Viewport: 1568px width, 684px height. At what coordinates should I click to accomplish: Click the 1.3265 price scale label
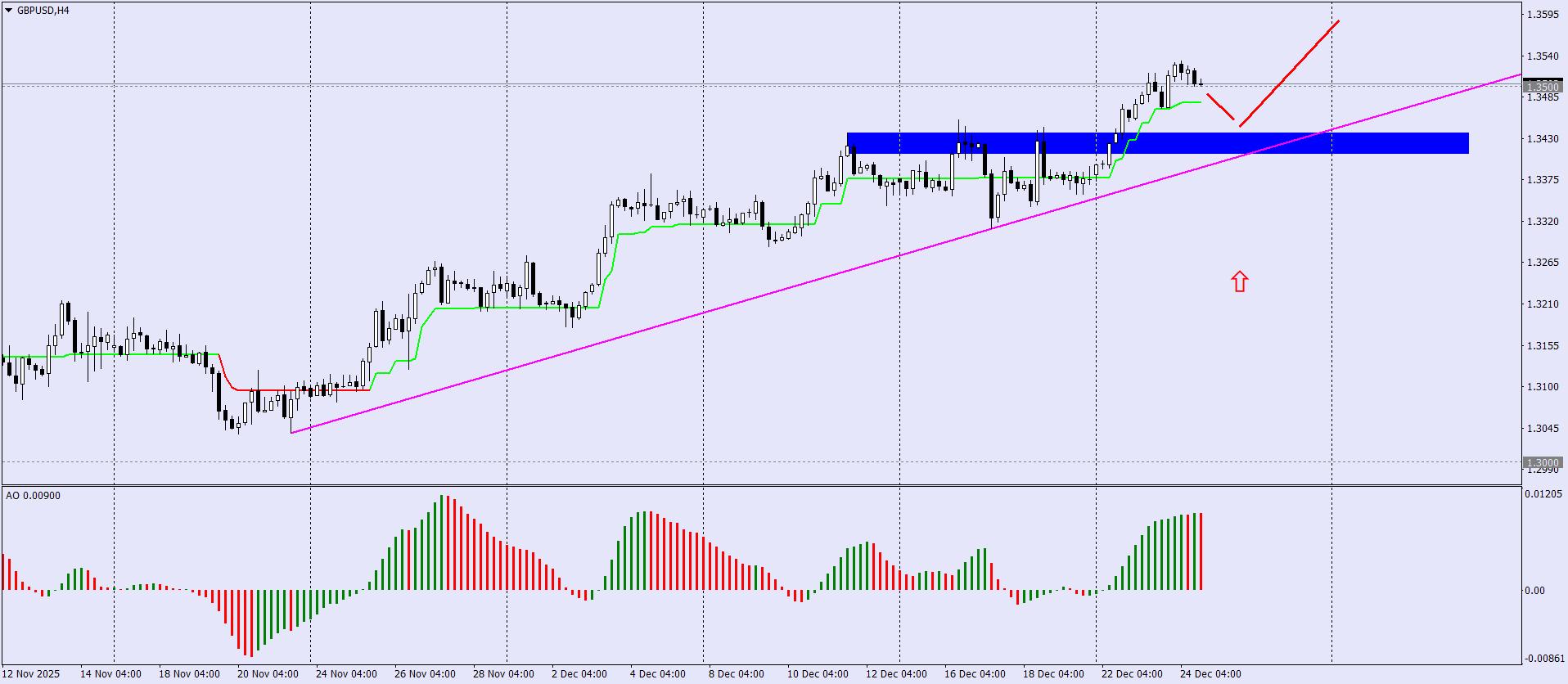[1543, 262]
